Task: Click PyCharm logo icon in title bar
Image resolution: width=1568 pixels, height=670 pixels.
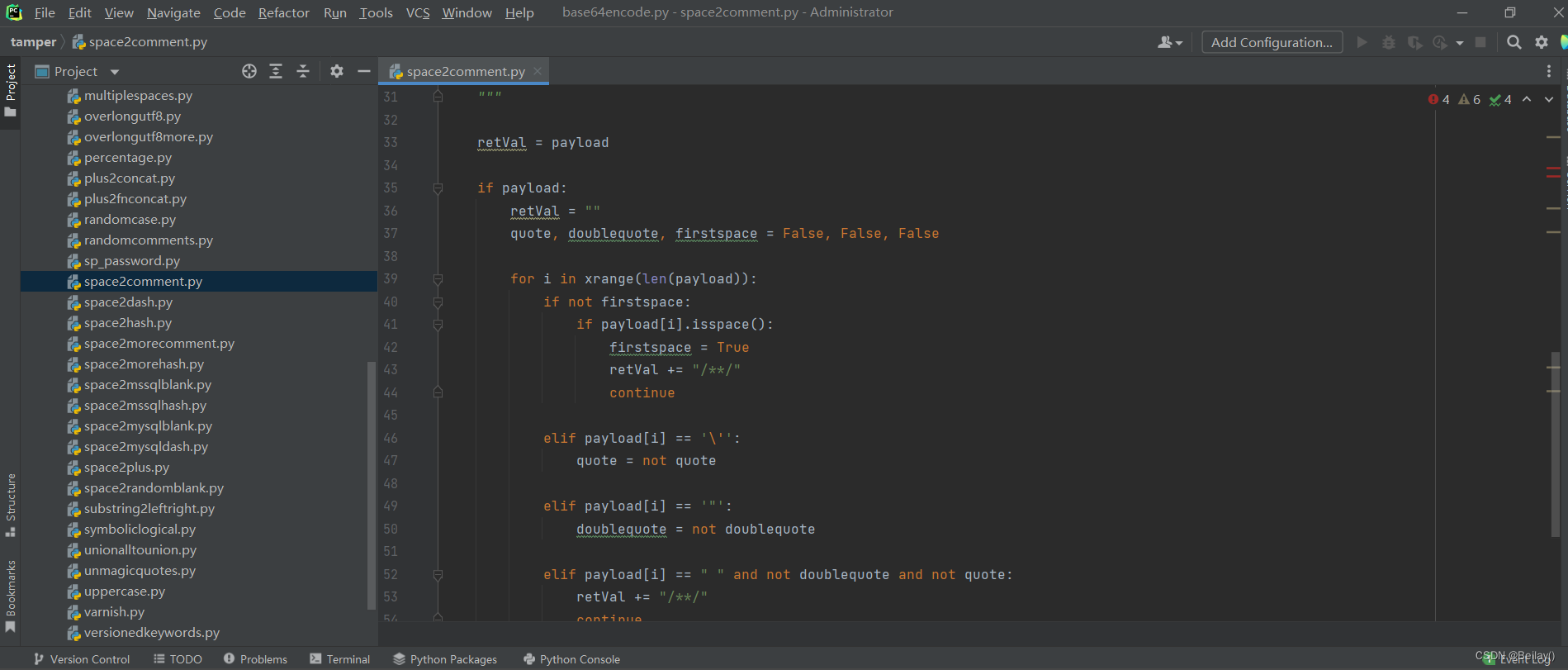Action: [14, 12]
